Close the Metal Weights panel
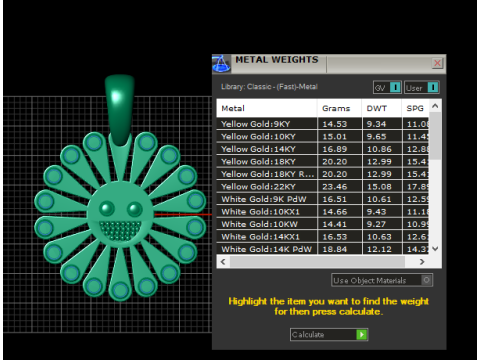 coord(437,63)
